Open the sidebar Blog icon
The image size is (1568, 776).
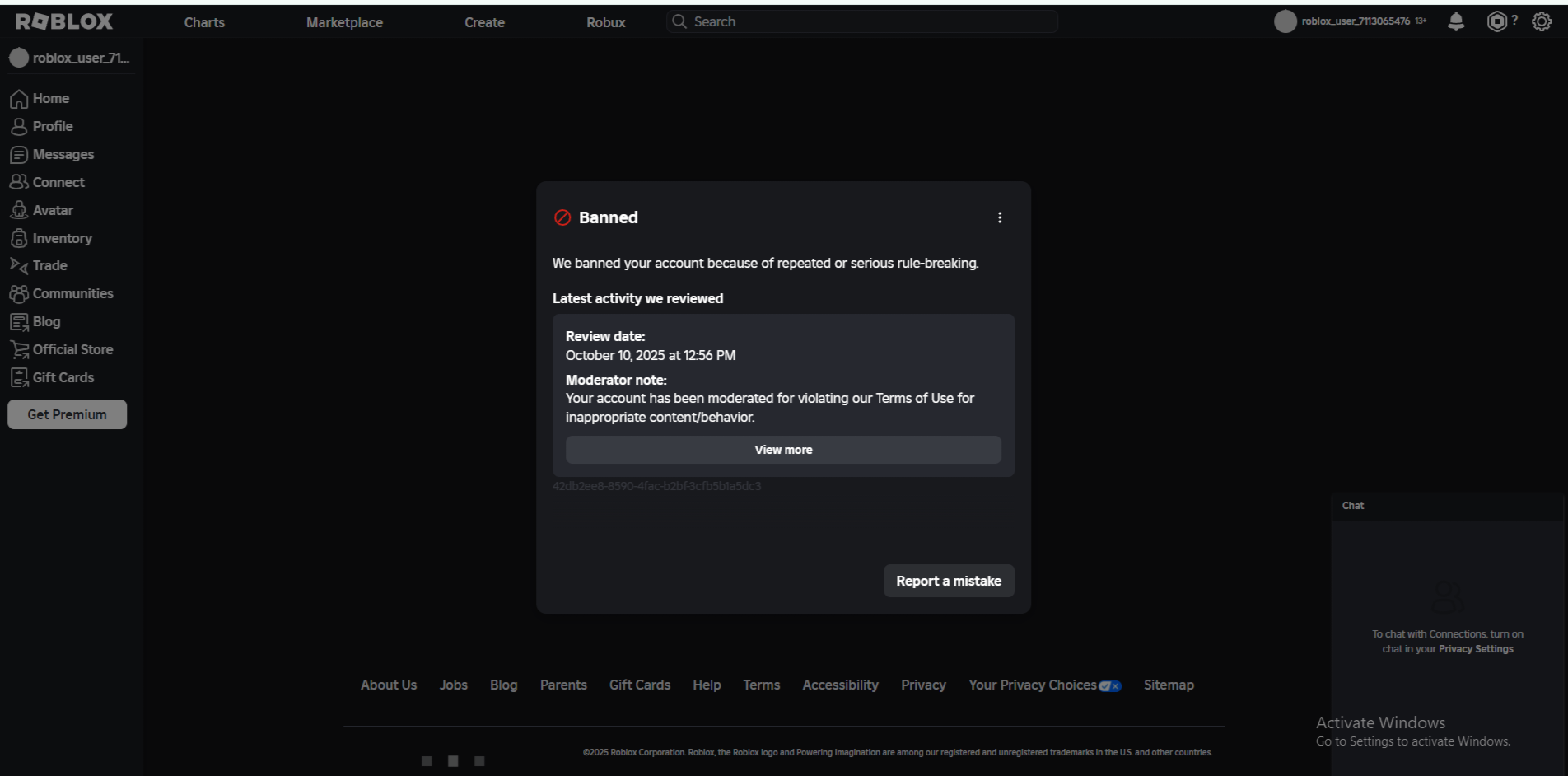pyautogui.click(x=19, y=321)
